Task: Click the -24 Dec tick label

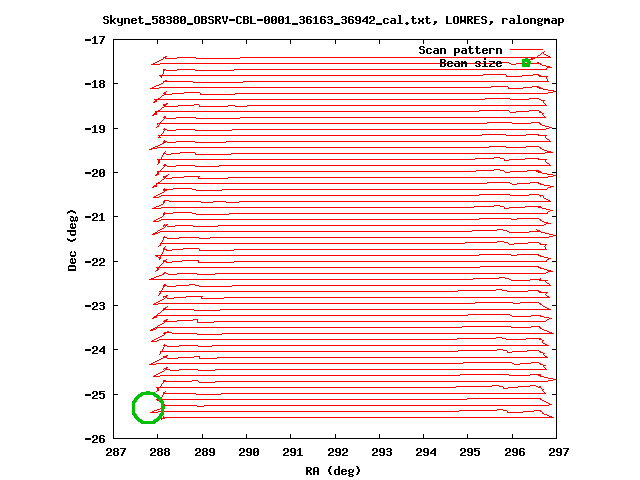Action: tap(95, 350)
